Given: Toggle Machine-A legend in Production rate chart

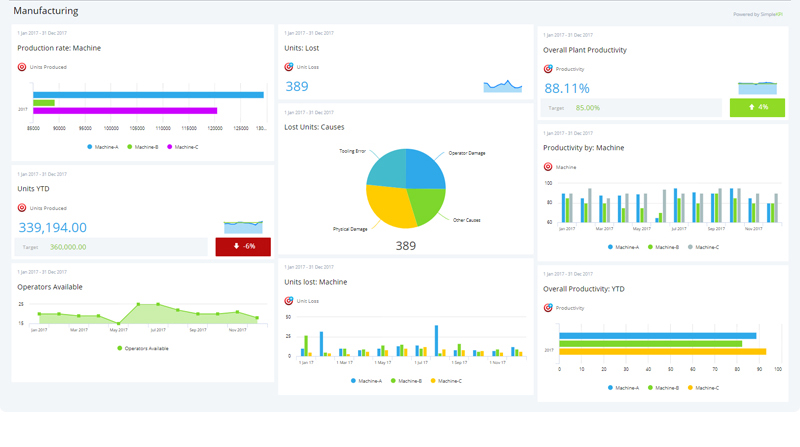Looking at the screenshot, I should point(103,147).
